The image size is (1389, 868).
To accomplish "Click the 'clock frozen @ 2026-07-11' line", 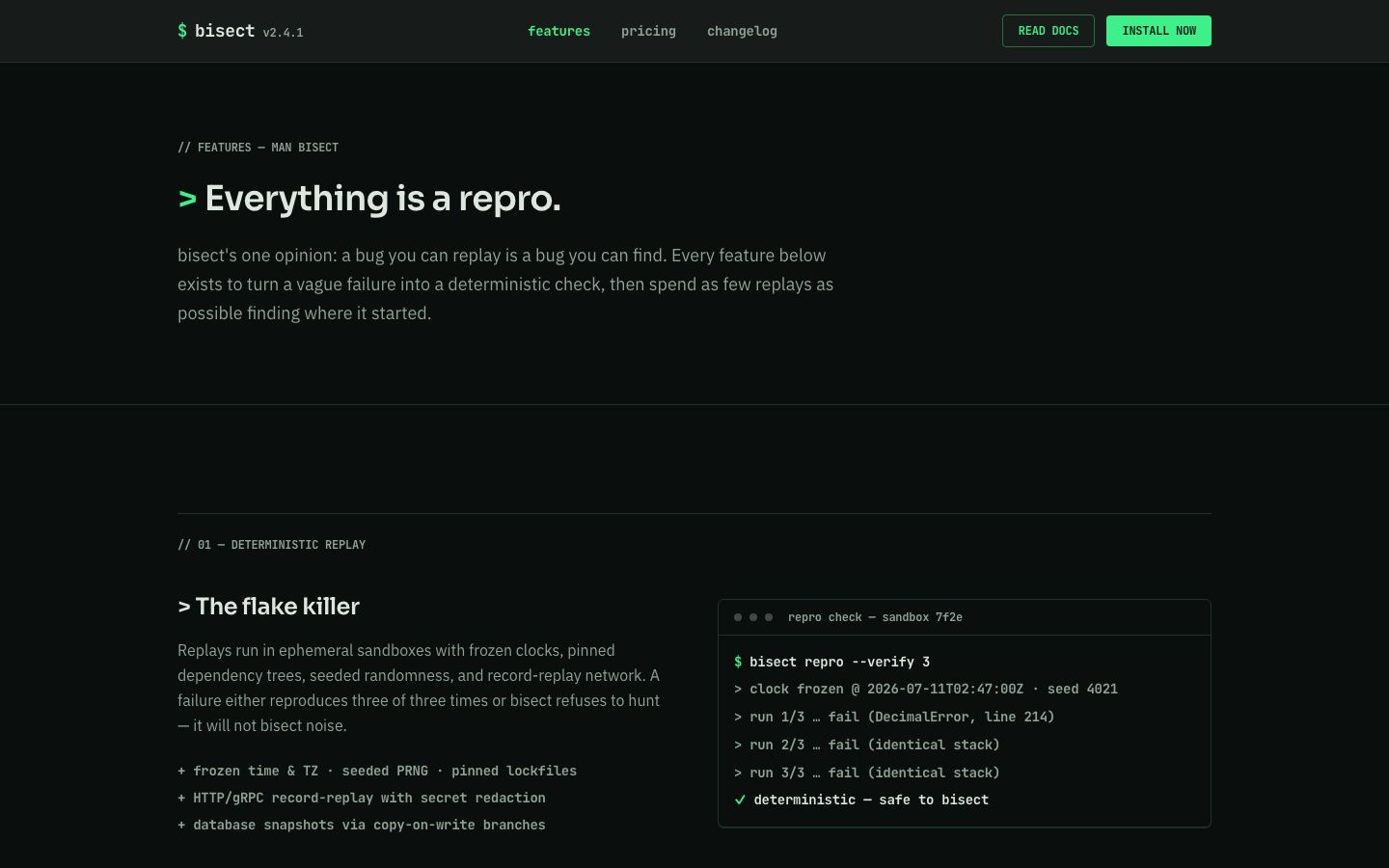I will coord(926,689).
